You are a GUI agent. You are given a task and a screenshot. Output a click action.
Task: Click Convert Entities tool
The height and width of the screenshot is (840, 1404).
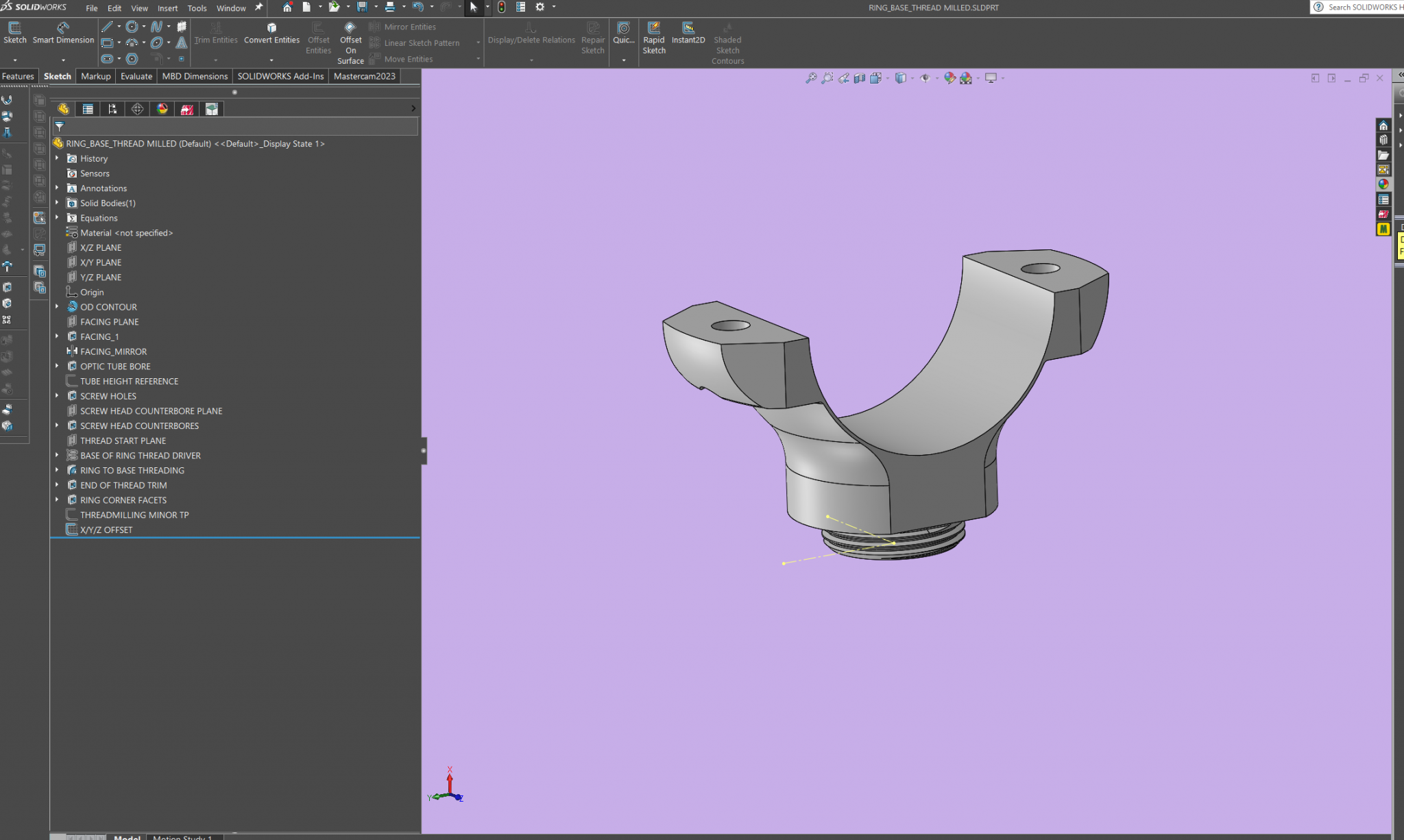tap(271, 33)
